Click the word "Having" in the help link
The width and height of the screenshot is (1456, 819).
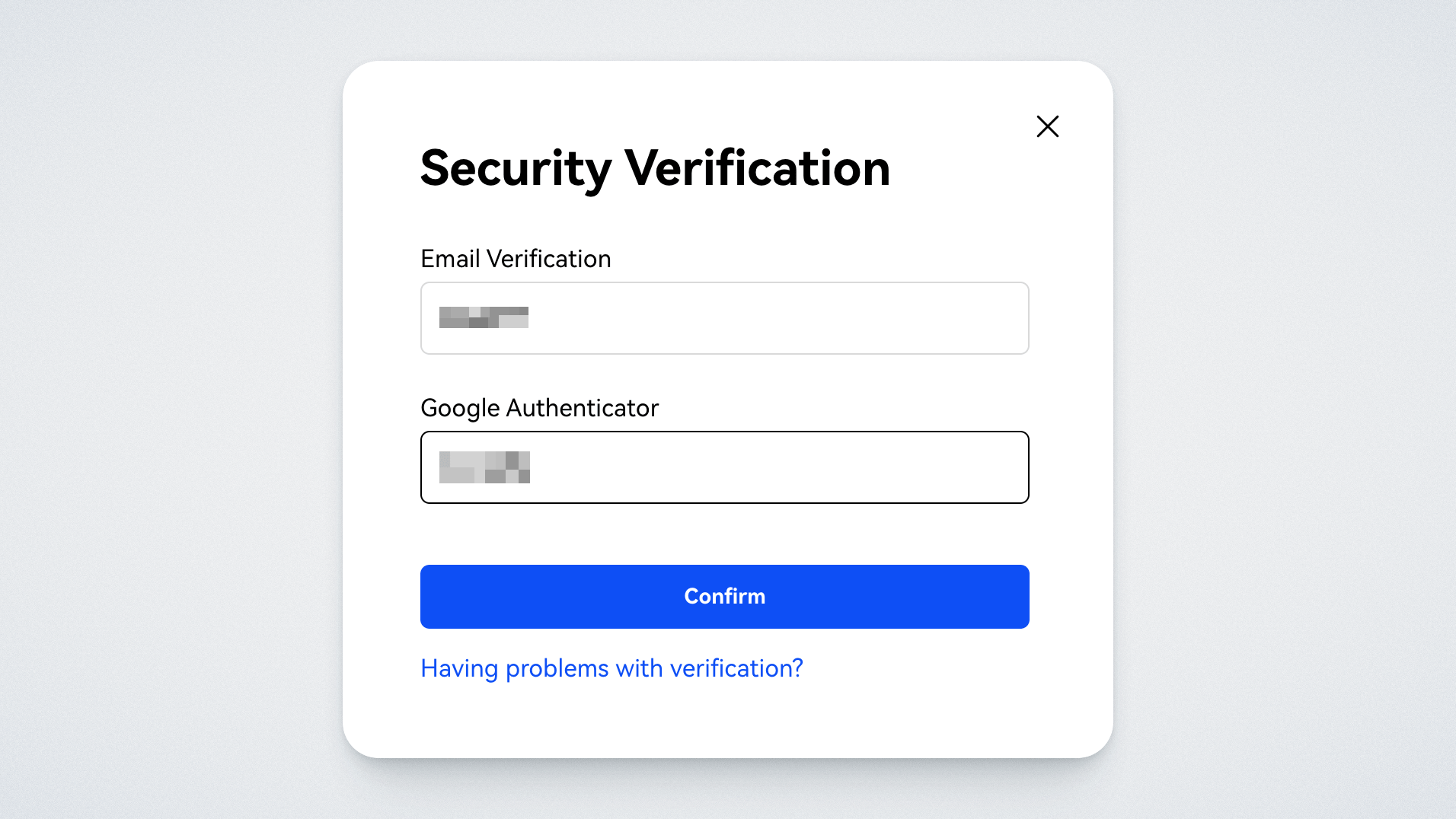click(459, 668)
